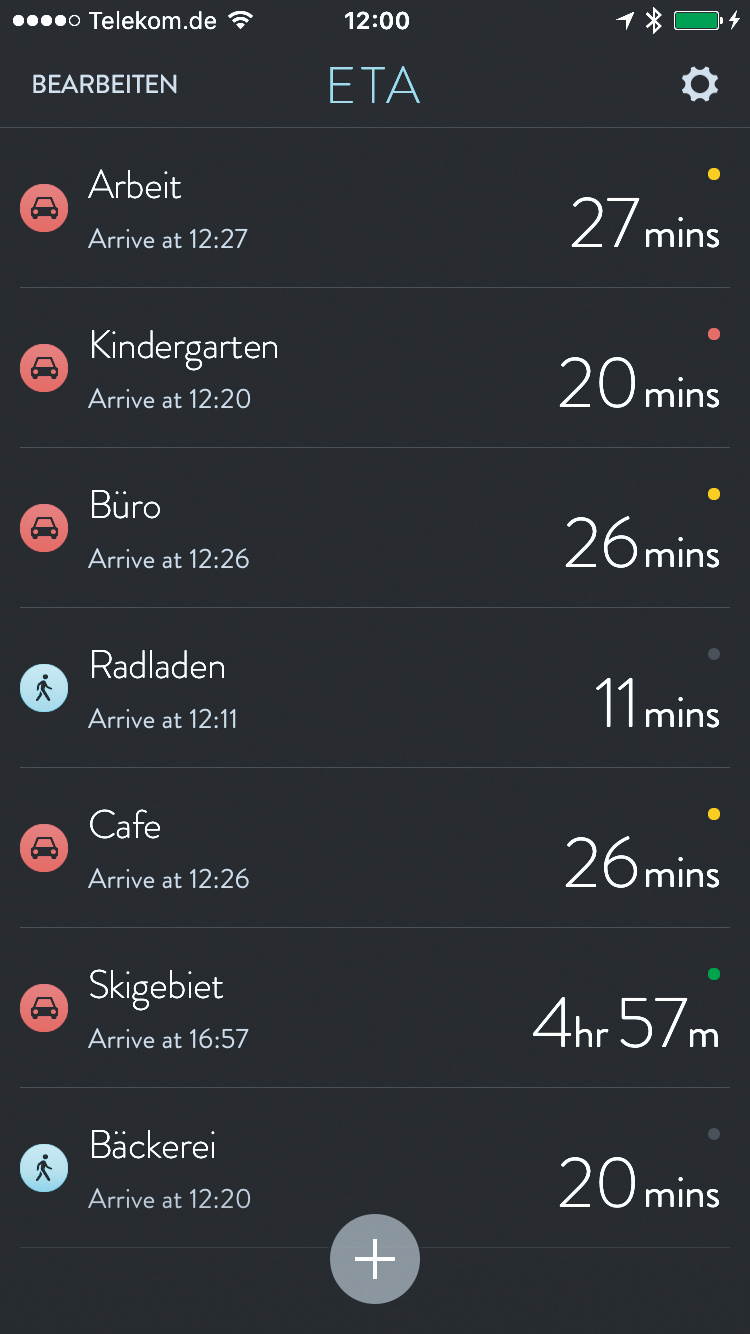Tap the red traffic dot for Kindergarten

pos(714,334)
